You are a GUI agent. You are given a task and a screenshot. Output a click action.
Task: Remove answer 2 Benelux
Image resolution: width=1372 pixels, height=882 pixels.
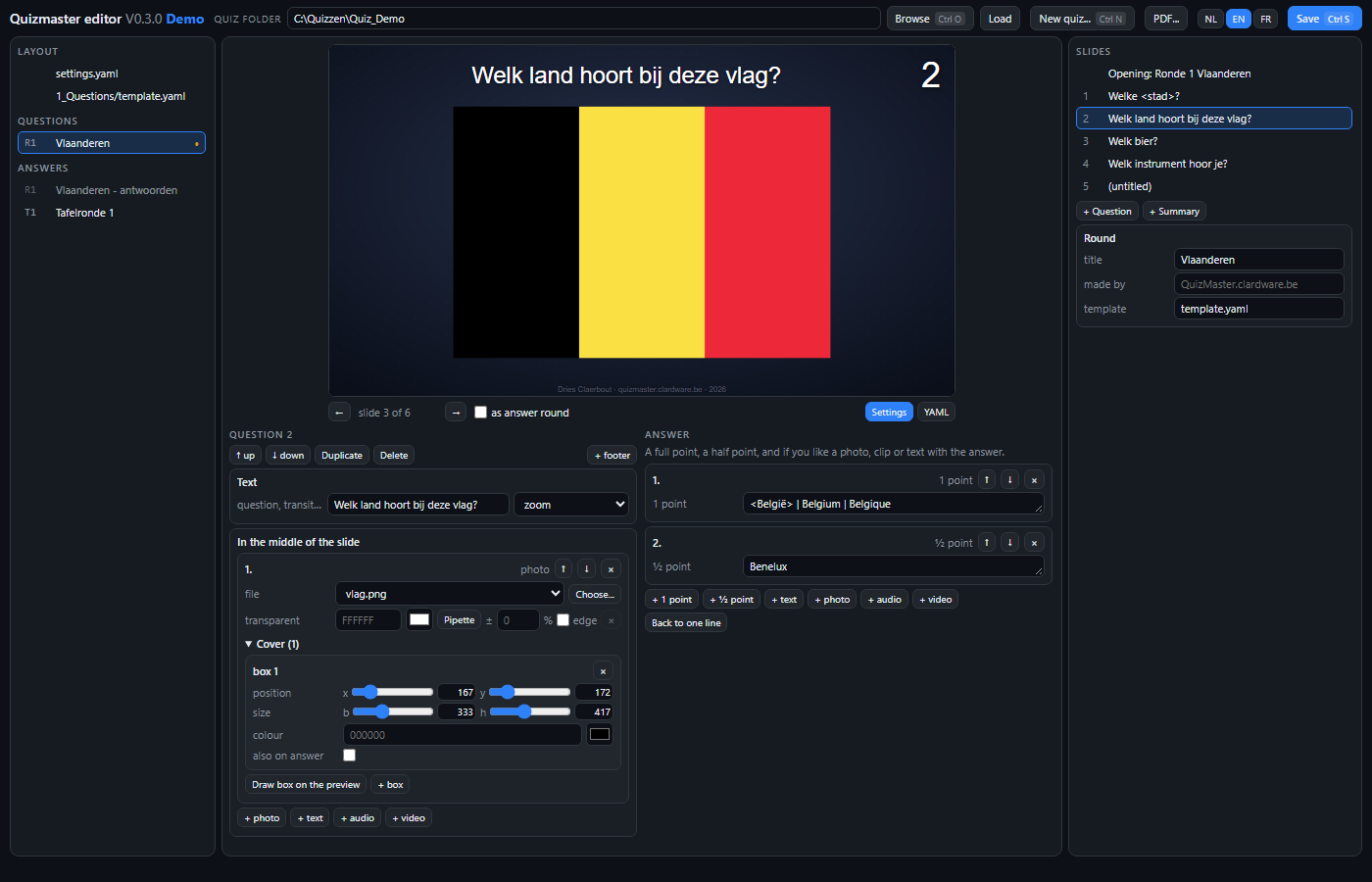point(1034,543)
